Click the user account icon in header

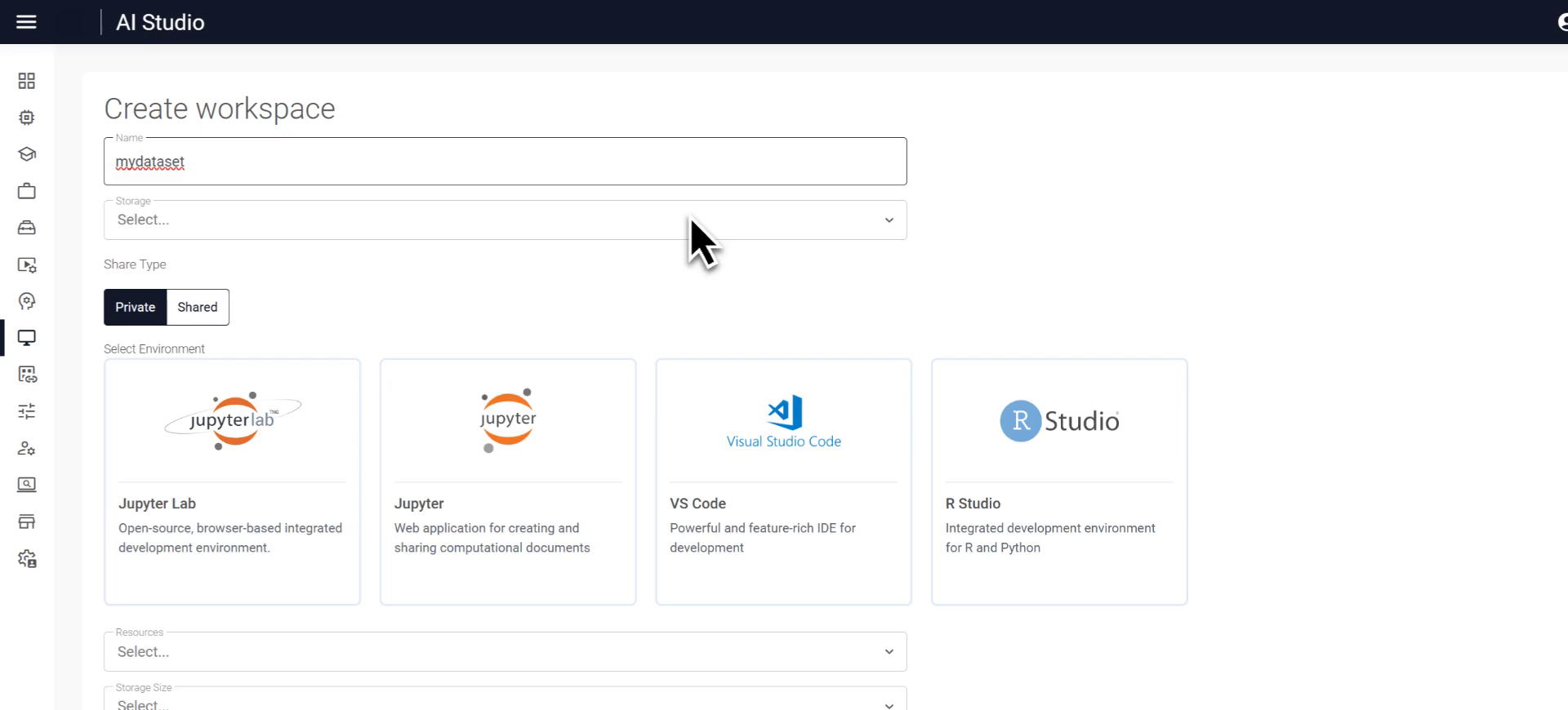pos(1561,22)
